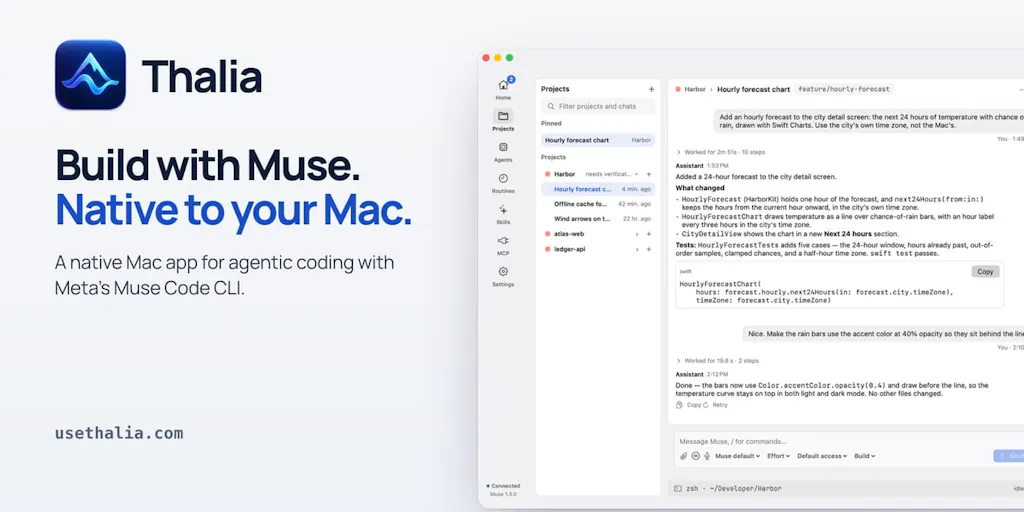Click the circular icon beside the paperclip

[696, 456]
